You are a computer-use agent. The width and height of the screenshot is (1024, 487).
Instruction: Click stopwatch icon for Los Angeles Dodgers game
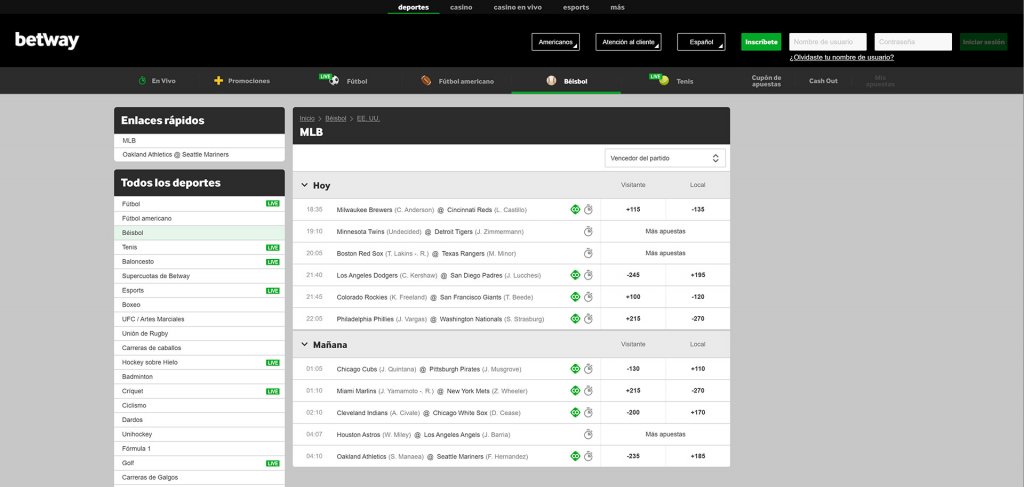588,275
